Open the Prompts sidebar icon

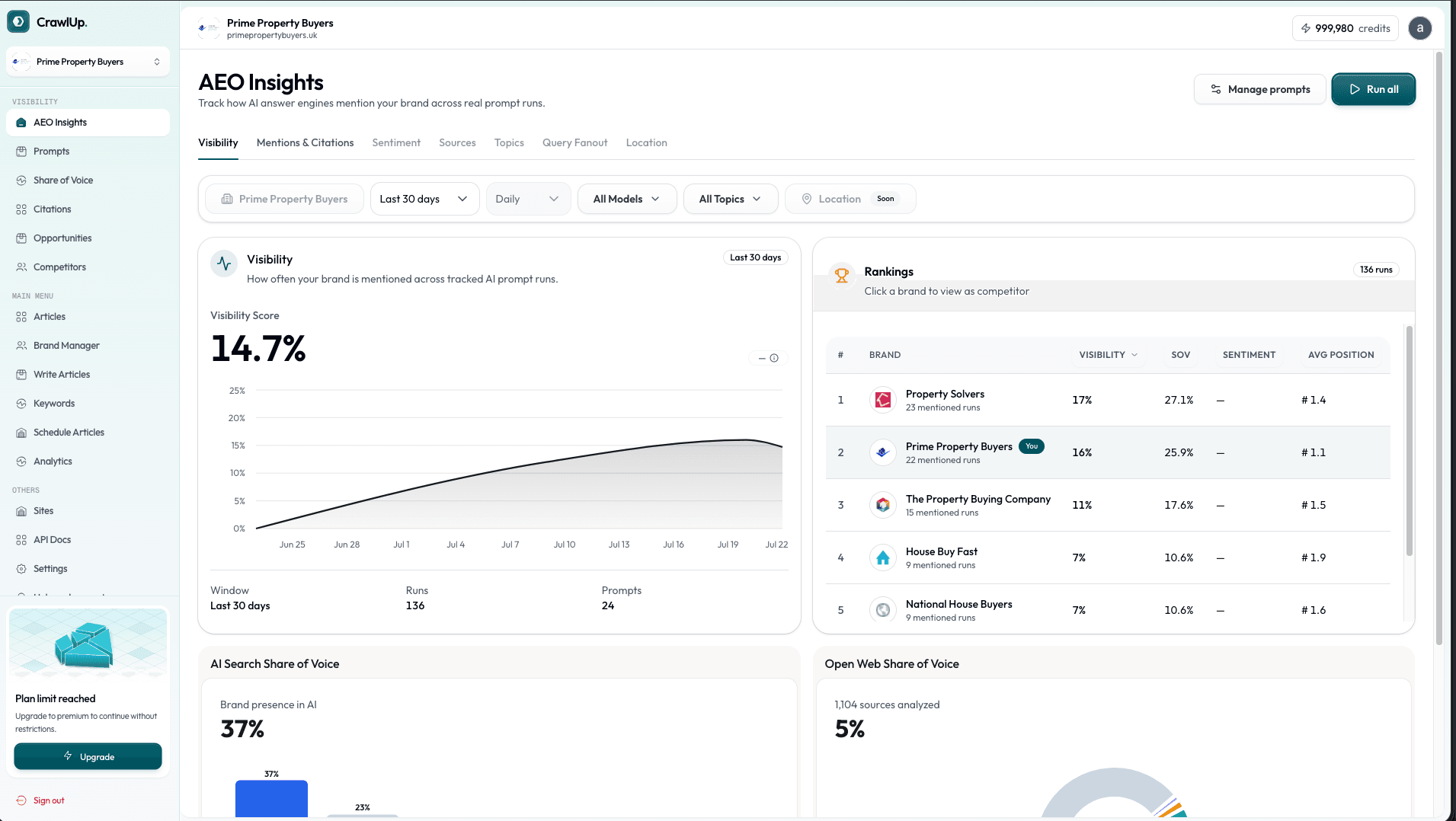point(21,152)
